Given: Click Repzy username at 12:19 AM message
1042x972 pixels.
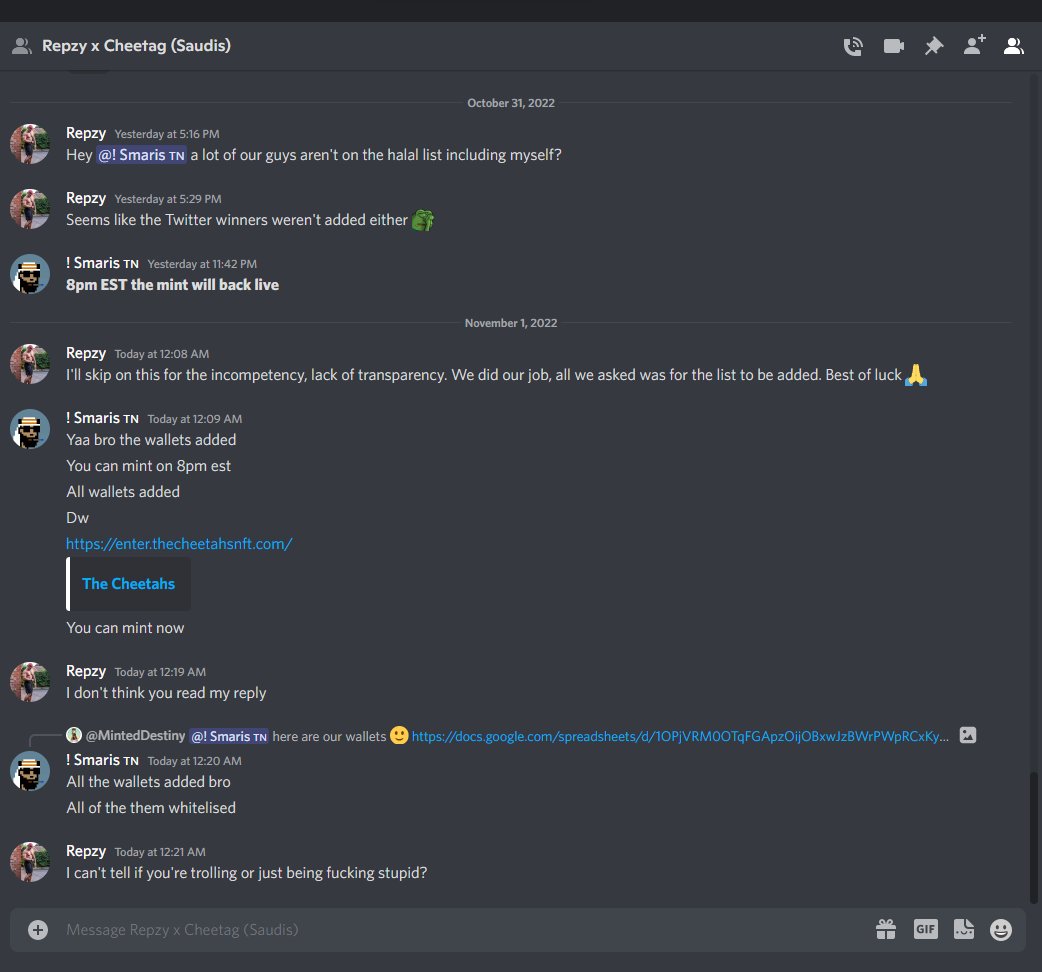Looking at the screenshot, I should coord(86,671).
